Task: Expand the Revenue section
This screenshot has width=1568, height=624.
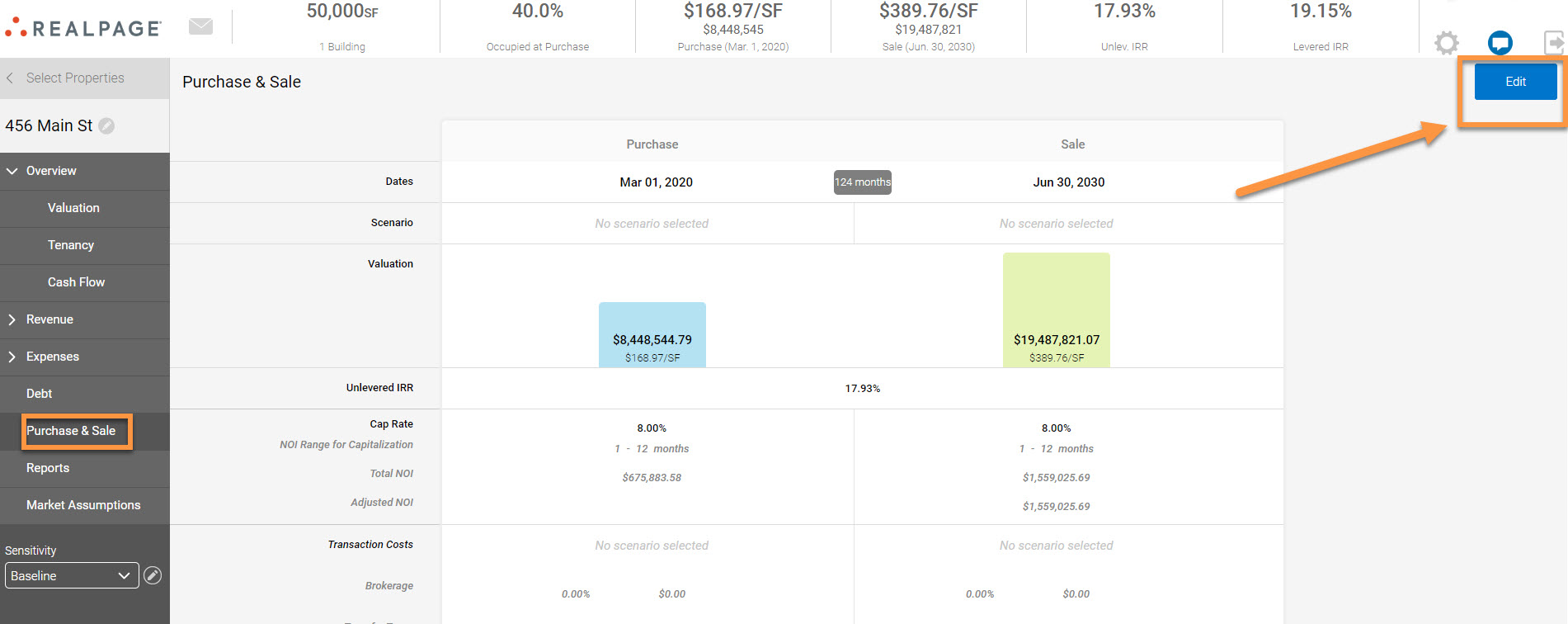Action: pyautogui.click(x=12, y=319)
